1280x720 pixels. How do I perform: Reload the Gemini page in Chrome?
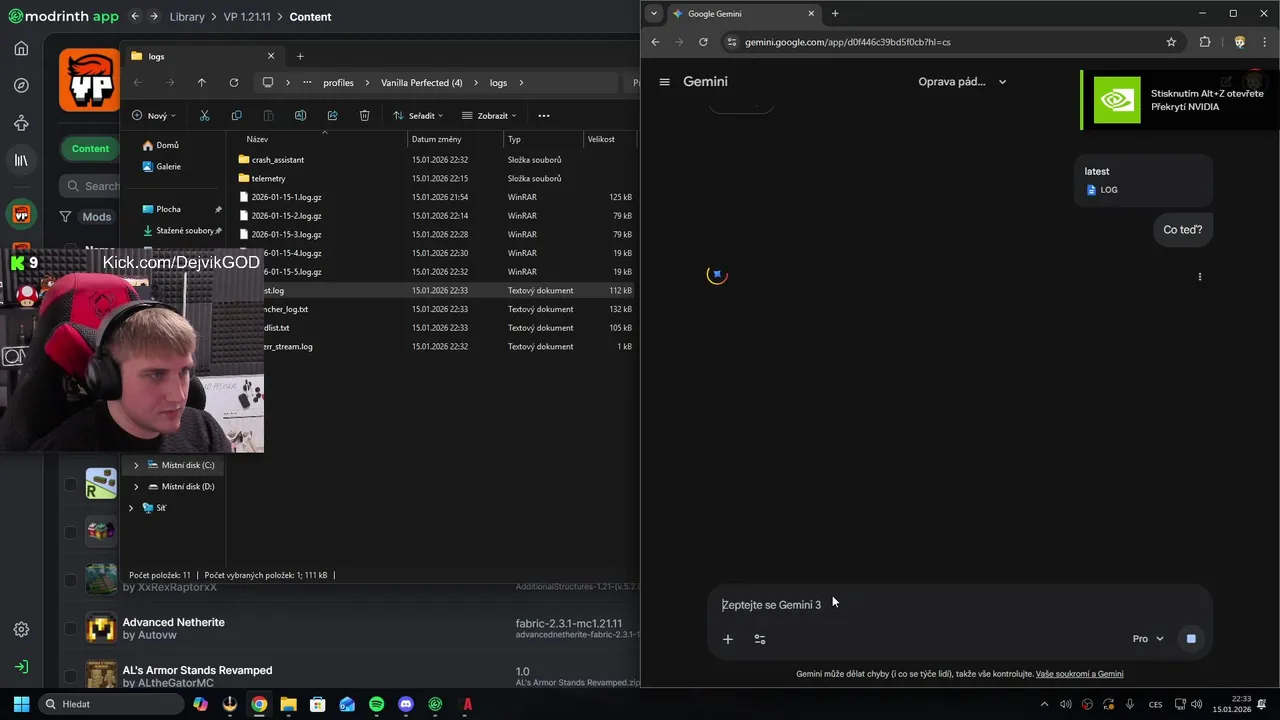703,42
